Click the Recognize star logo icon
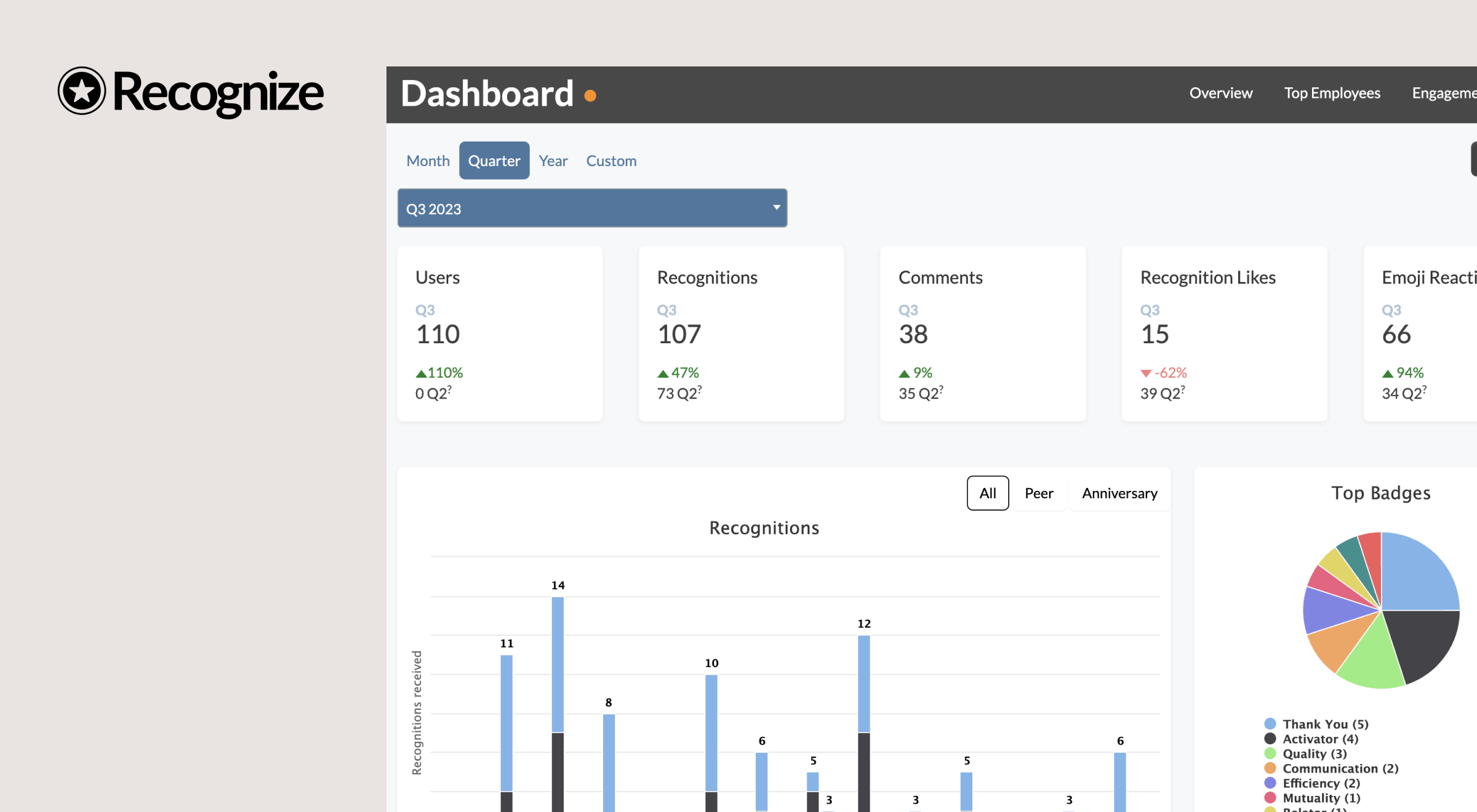Screen dimensions: 1477x812 point(82,91)
